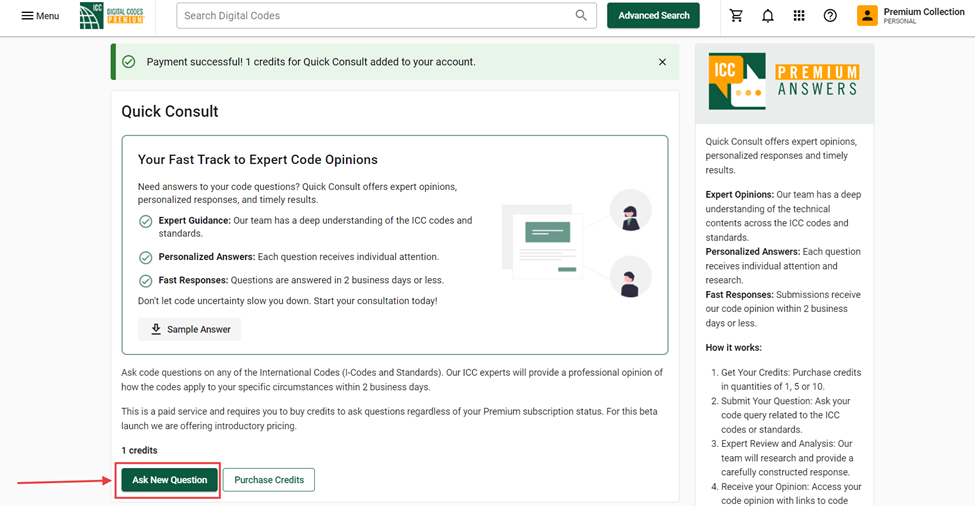Click the magnifying glass search icon
This screenshot has height=506, width=975.
click(x=581, y=16)
